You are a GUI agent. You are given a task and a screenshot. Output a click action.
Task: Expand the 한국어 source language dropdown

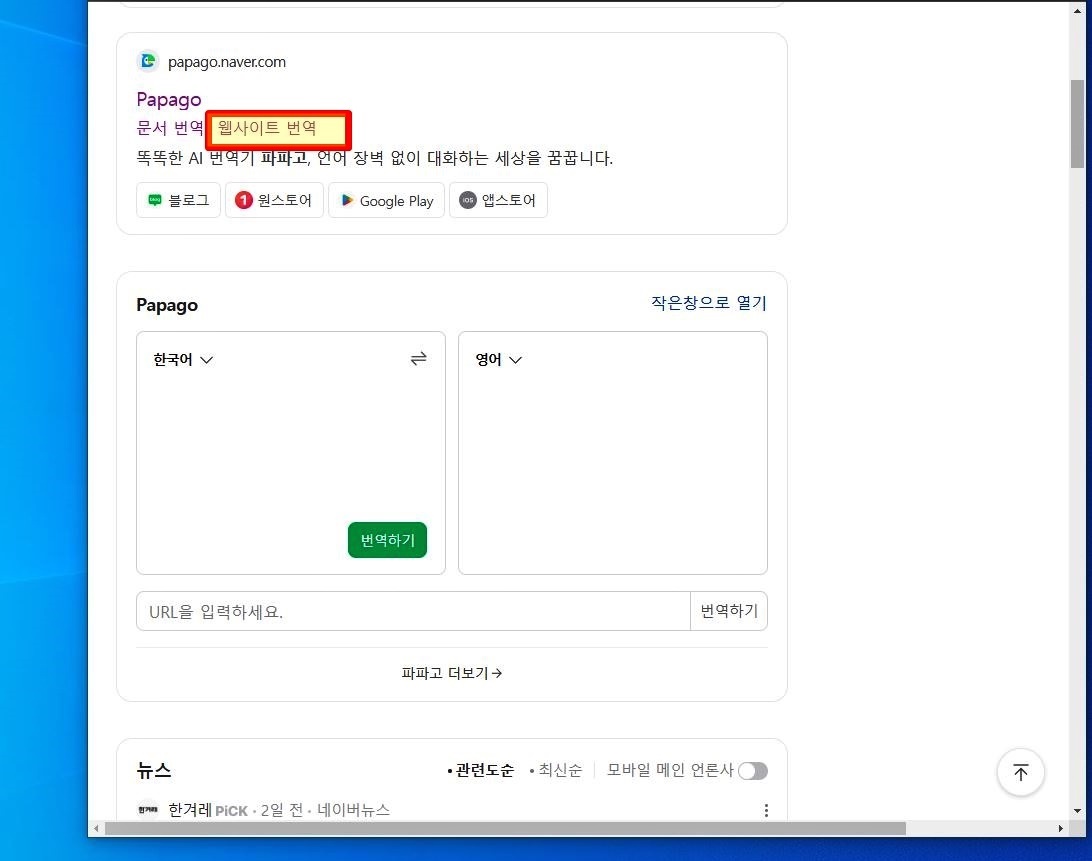183,359
